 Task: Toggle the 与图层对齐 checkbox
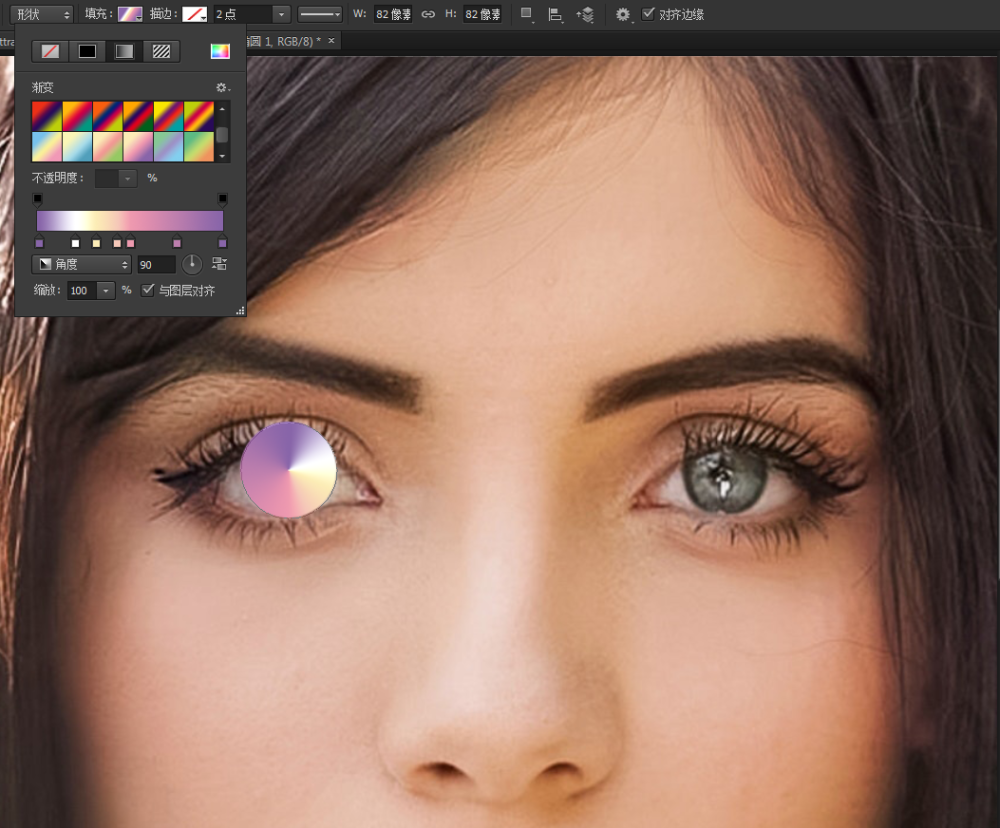(148, 290)
